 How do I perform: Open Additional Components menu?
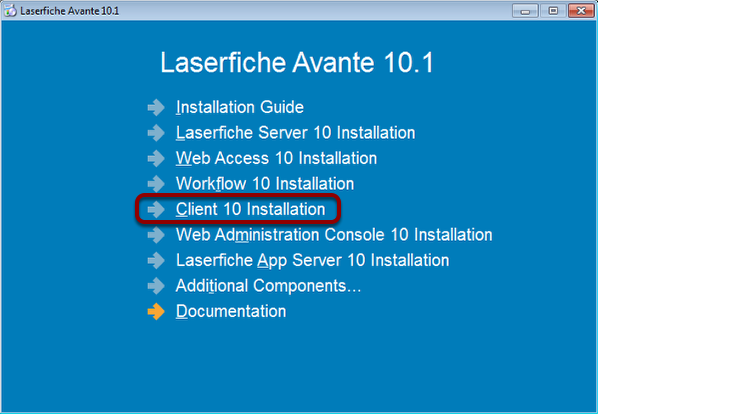tap(268, 286)
